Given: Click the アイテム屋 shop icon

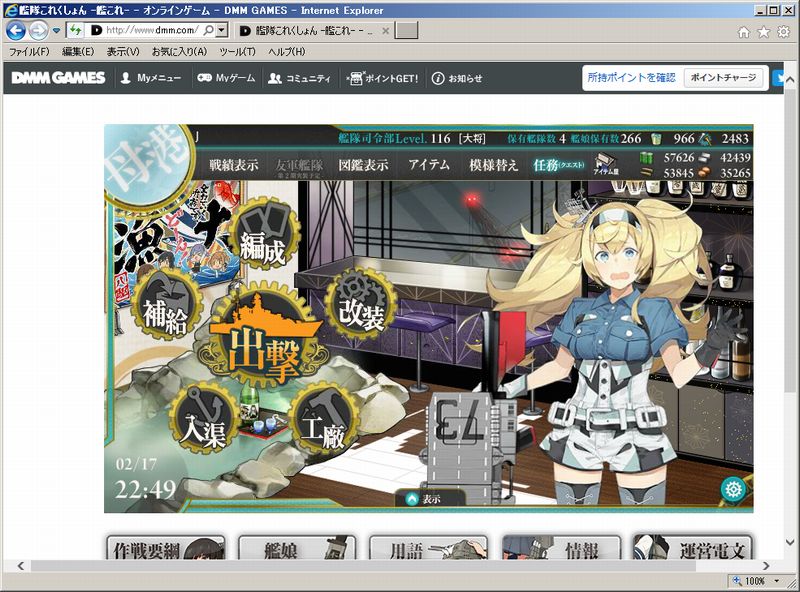Looking at the screenshot, I should tap(606, 165).
